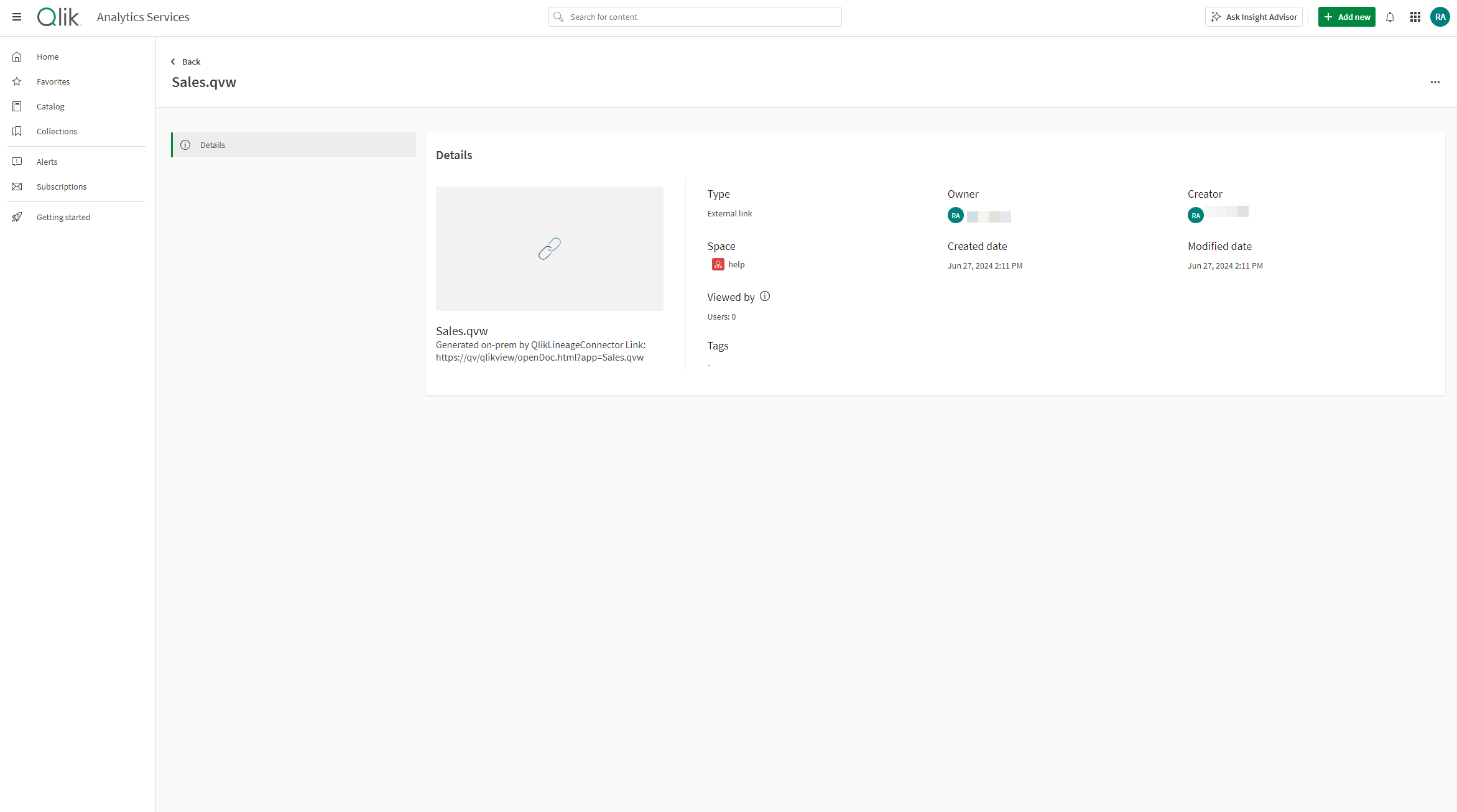Click the Back navigation link
Screen dimensions: 1457x812
[184, 62]
